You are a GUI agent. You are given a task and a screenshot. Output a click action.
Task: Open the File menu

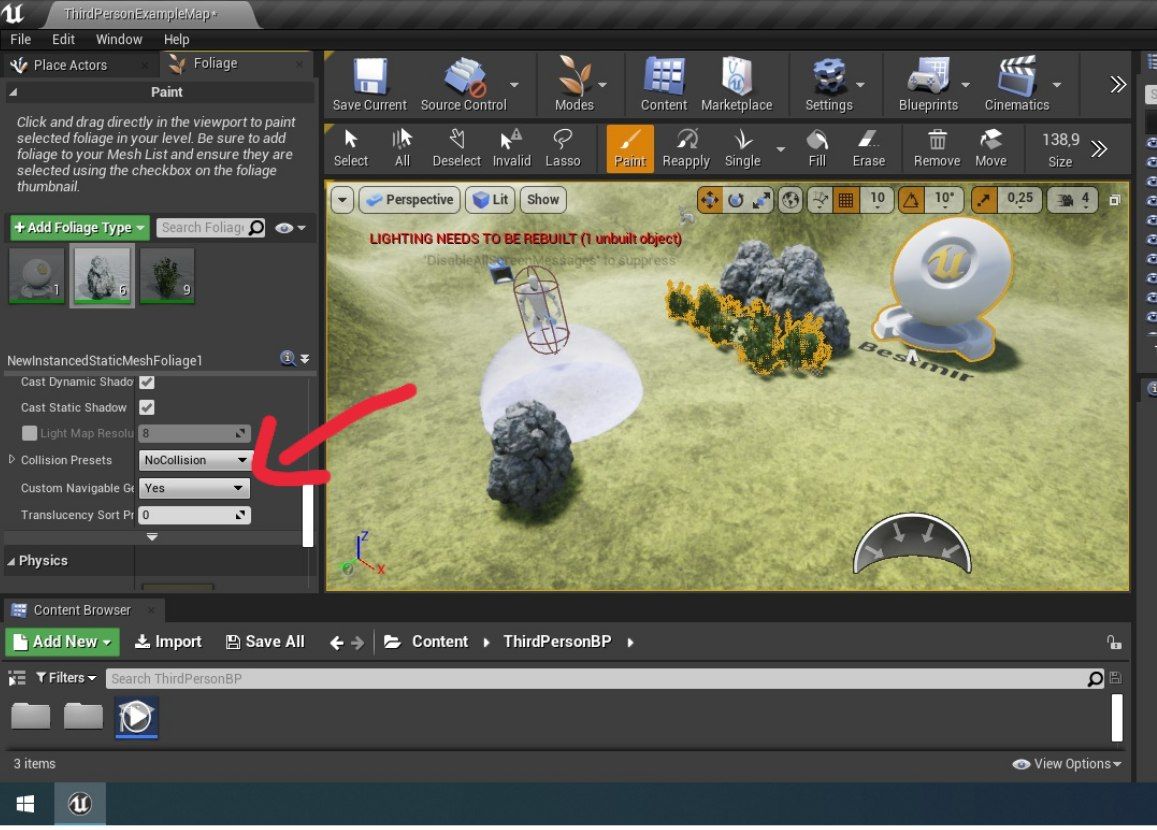click(21, 39)
